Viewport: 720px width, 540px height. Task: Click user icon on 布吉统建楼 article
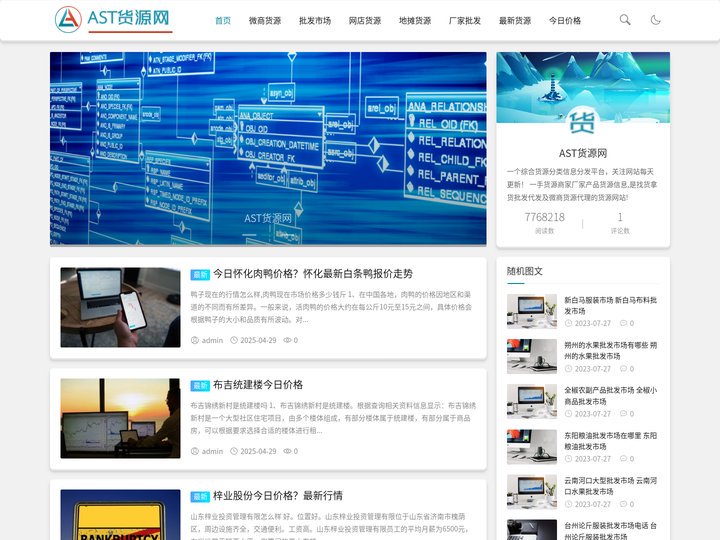(195, 451)
